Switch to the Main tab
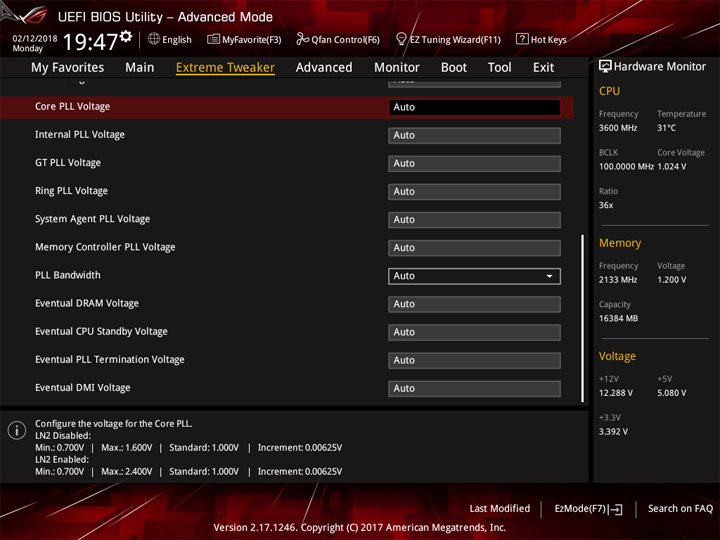 [140, 68]
